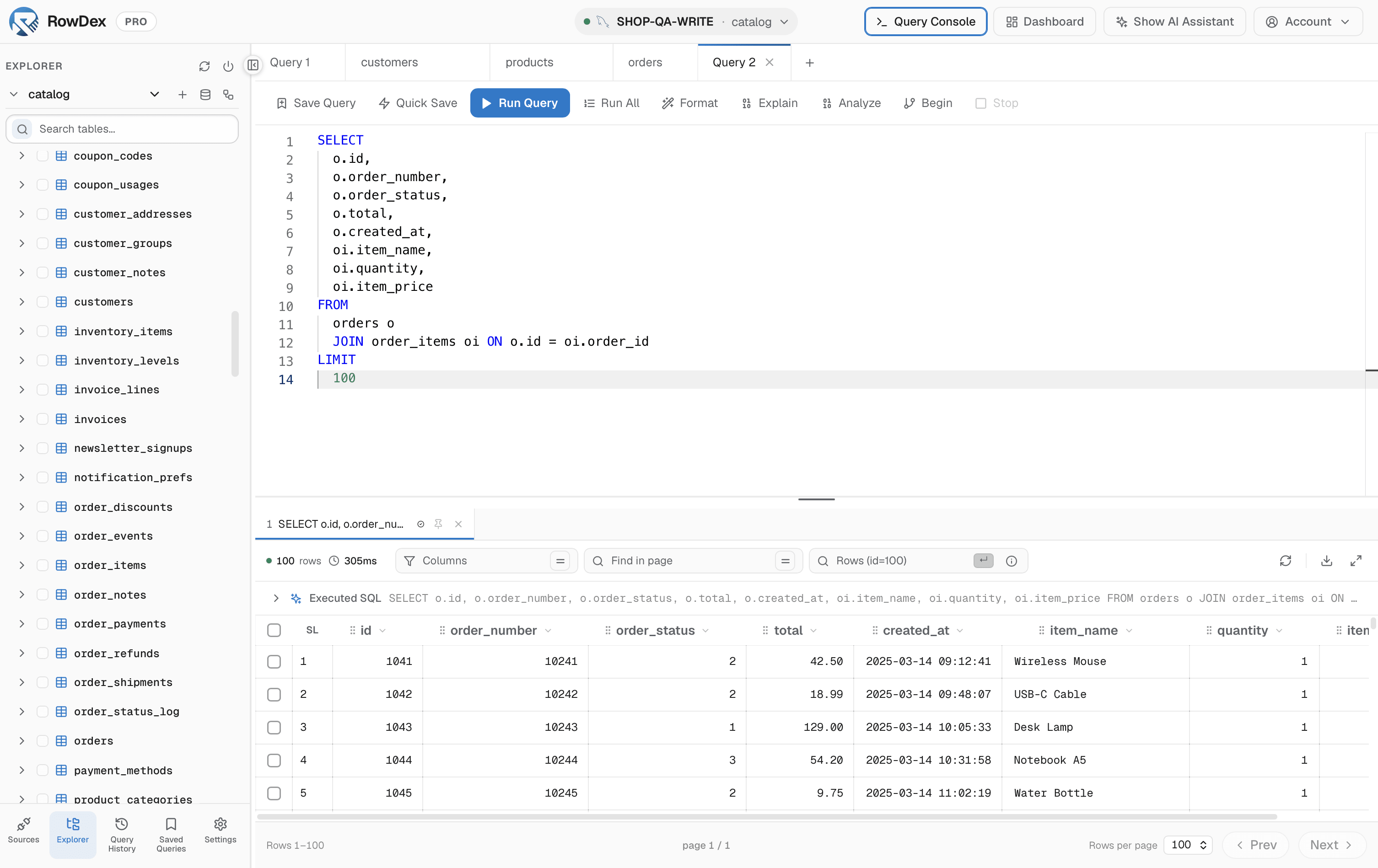Expand results panel to fullscreen
1378x868 pixels.
(x=1356, y=561)
